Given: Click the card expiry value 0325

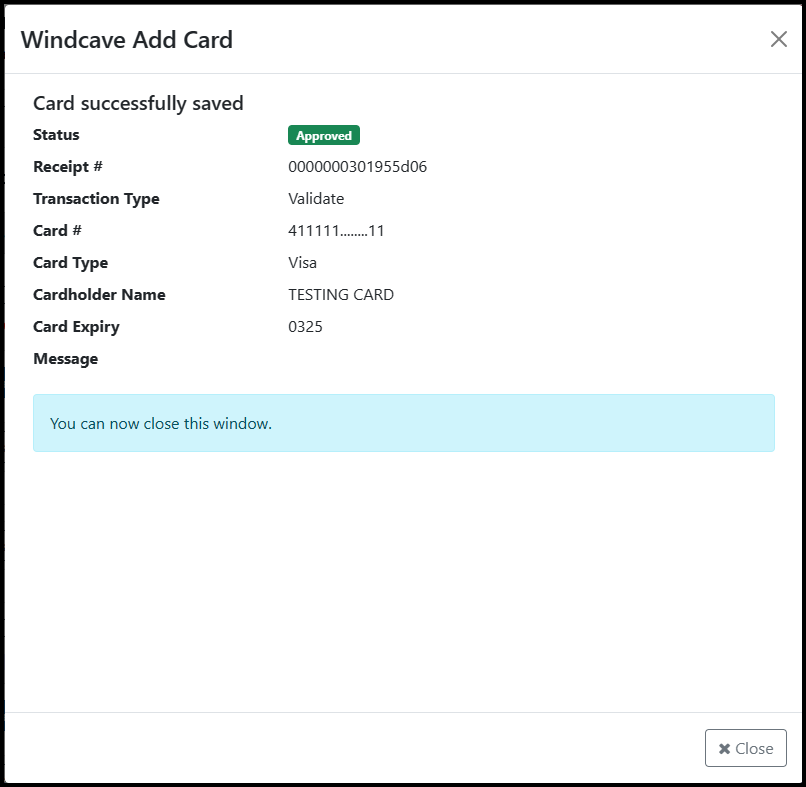Looking at the screenshot, I should (305, 326).
